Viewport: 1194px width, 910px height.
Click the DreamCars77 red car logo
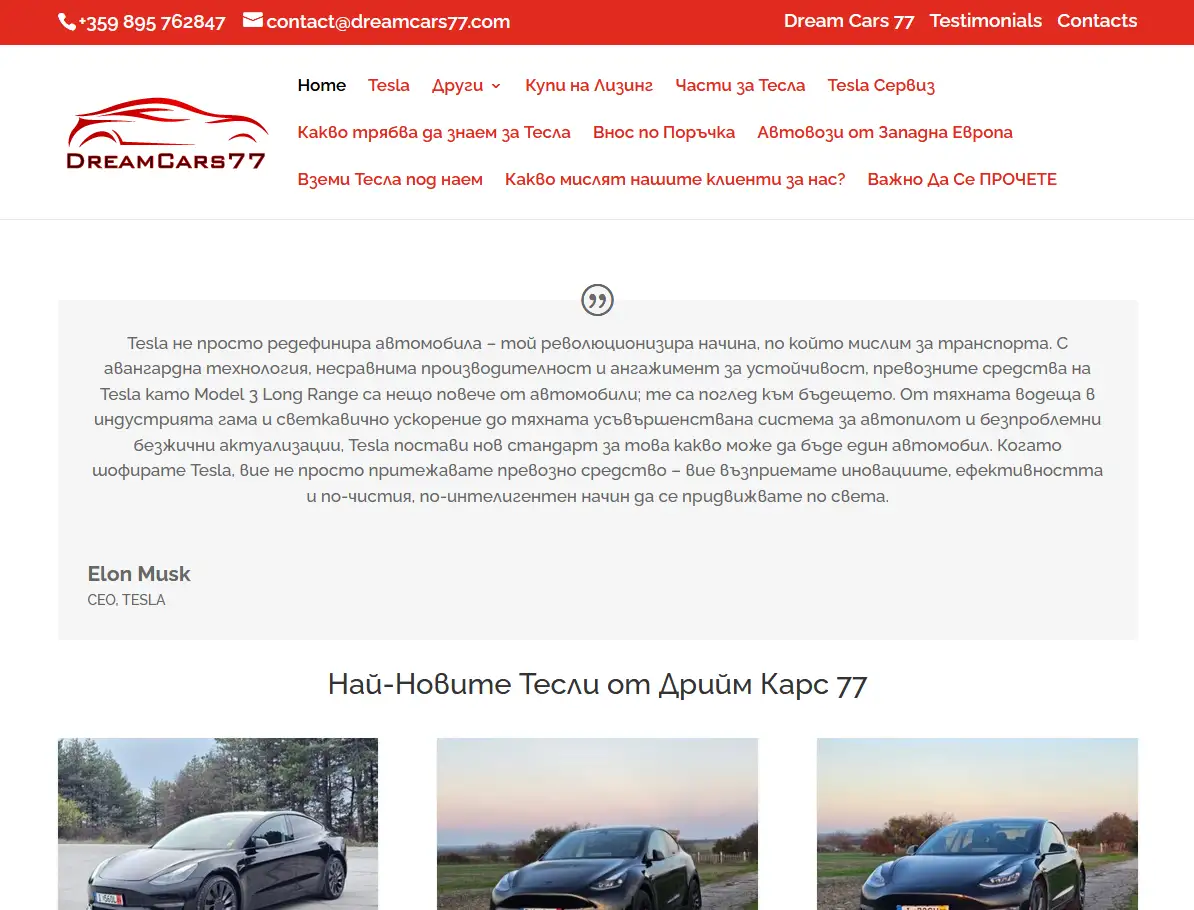166,131
